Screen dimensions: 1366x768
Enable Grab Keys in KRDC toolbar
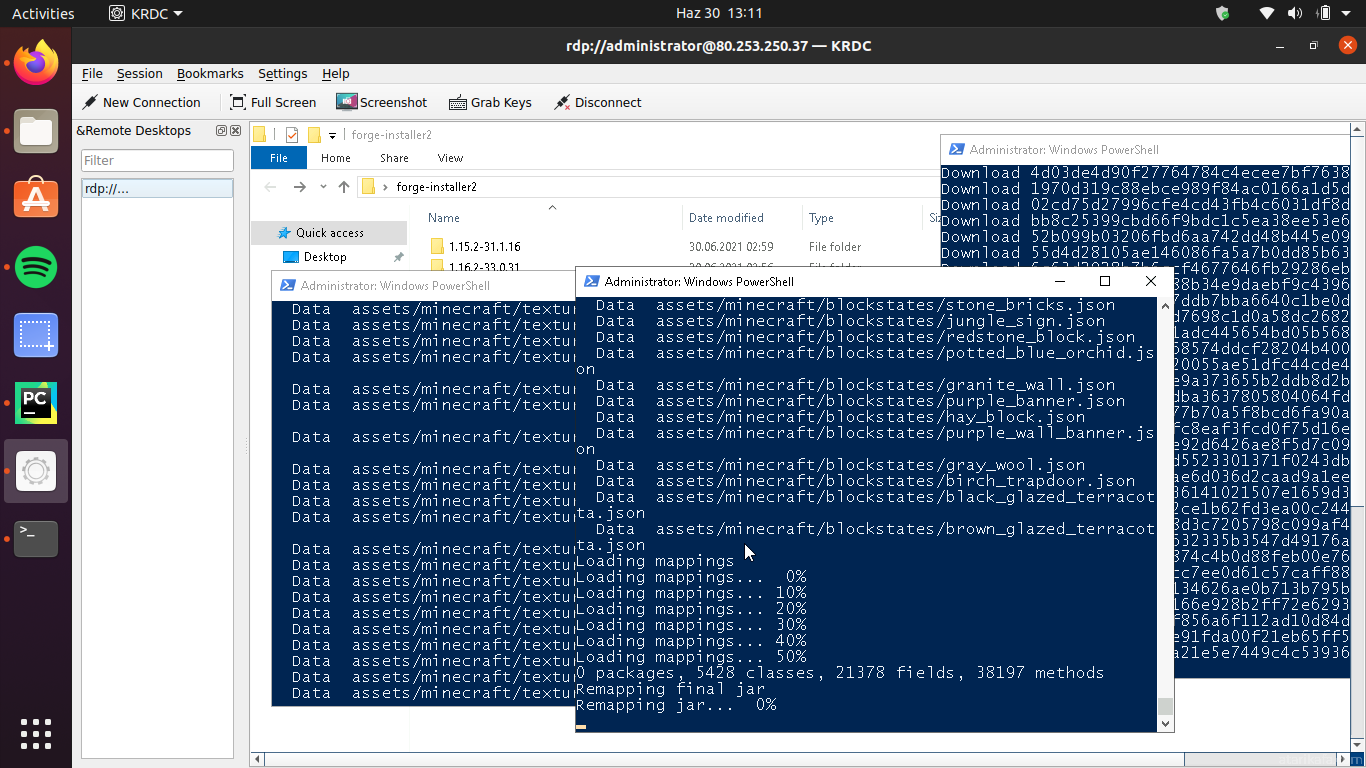(490, 102)
